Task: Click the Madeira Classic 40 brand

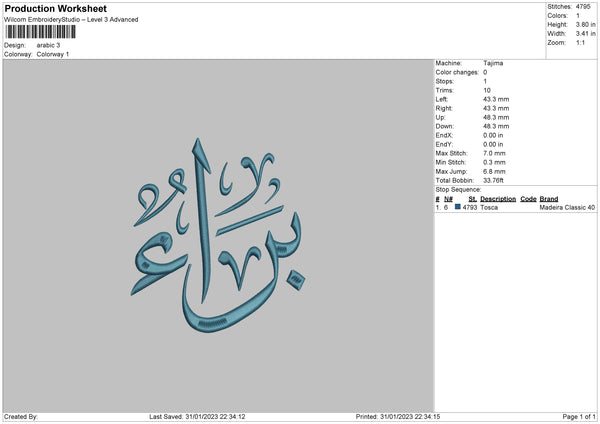Action: pyautogui.click(x=567, y=207)
